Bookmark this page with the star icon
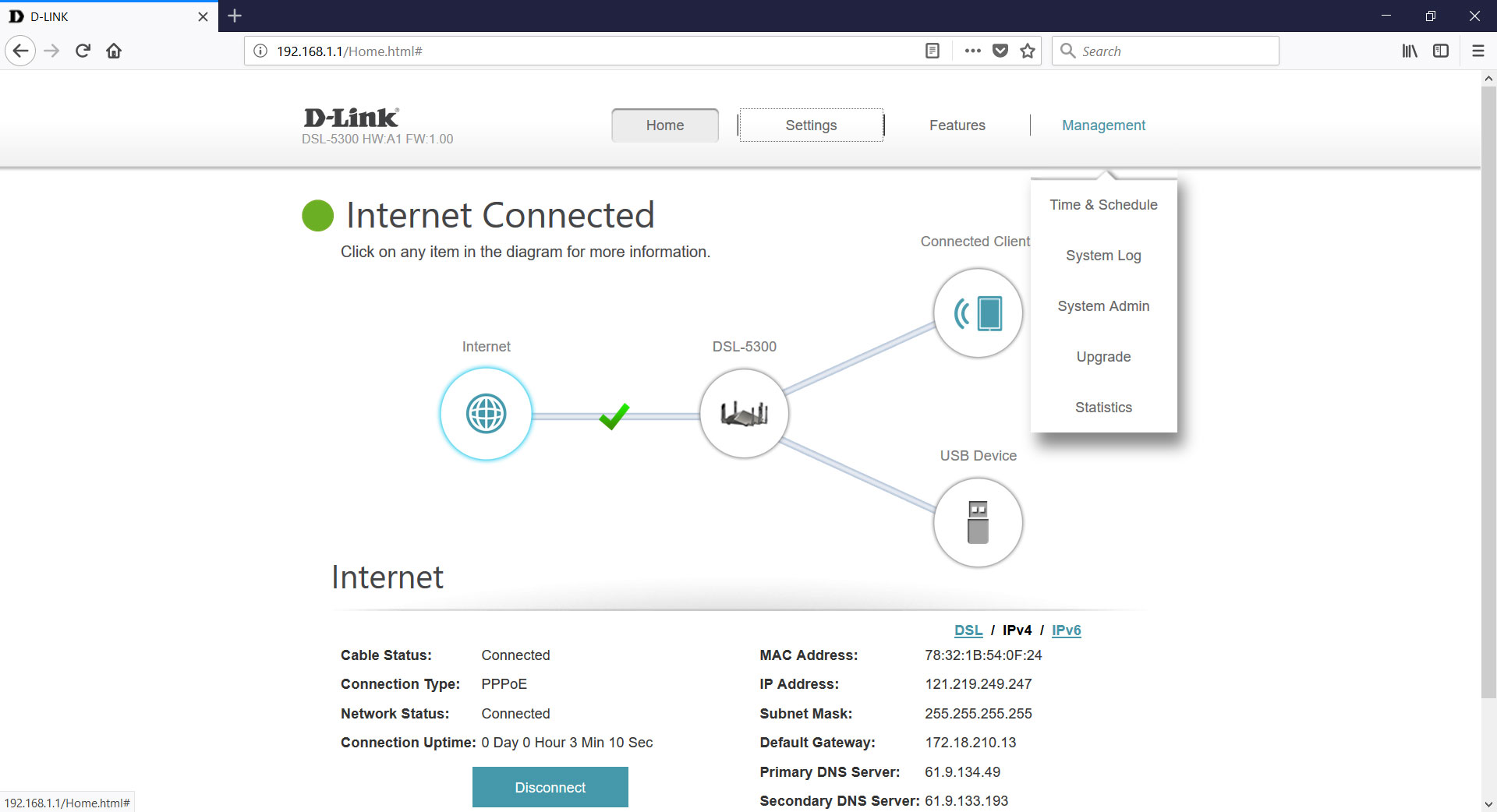The height and width of the screenshot is (812, 1497). 1028,51
